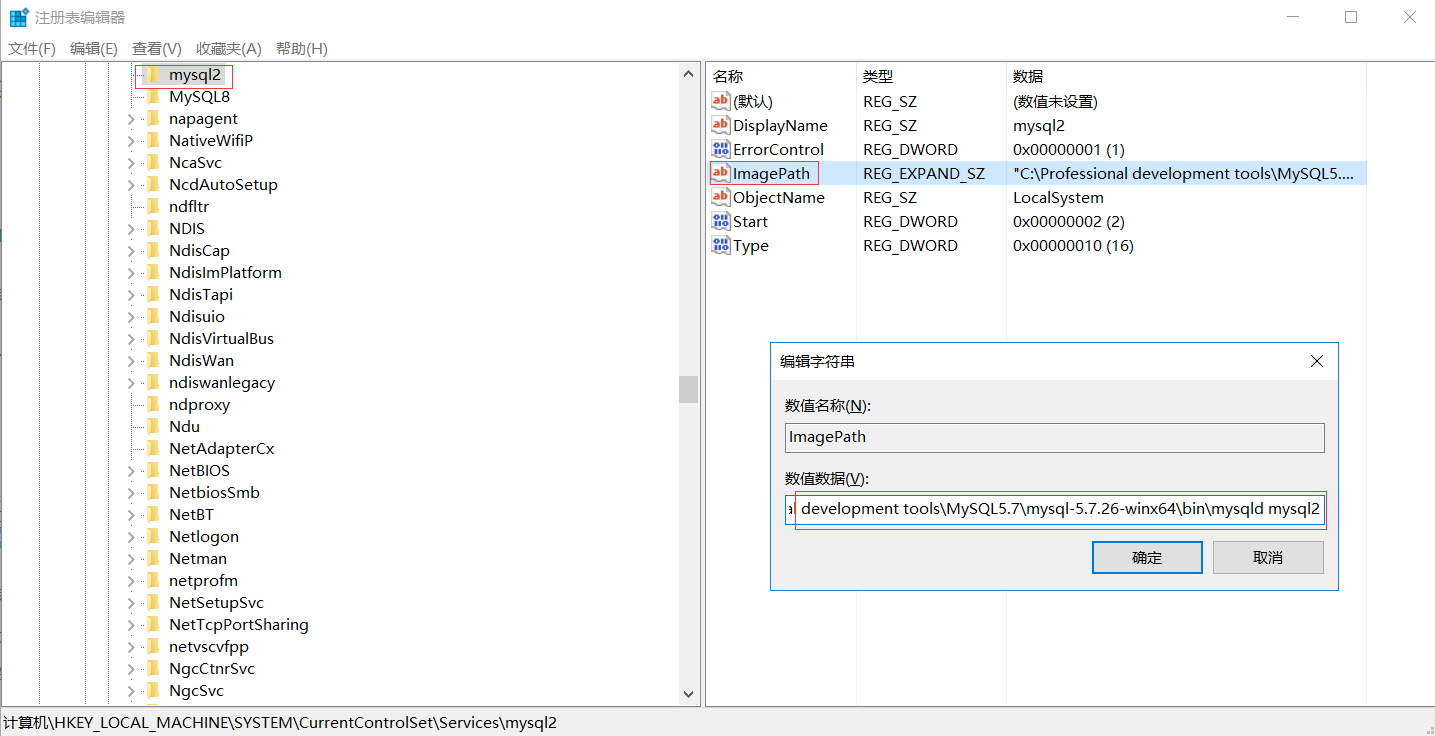This screenshot has width=1435, height=736.
Task: Select the NetAdapterCx tree key
Action: (221, 449)
